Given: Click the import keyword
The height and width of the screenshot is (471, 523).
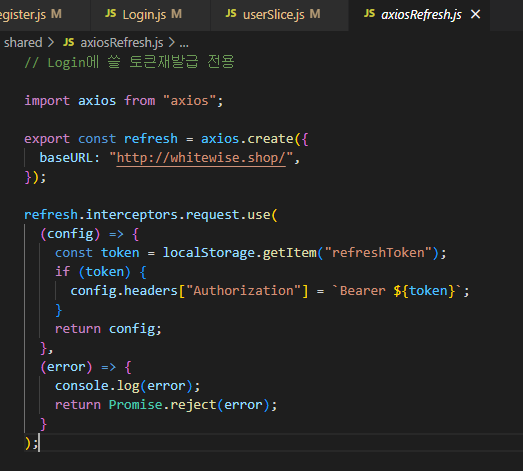Looking at the screenshot, I should 47,101.
